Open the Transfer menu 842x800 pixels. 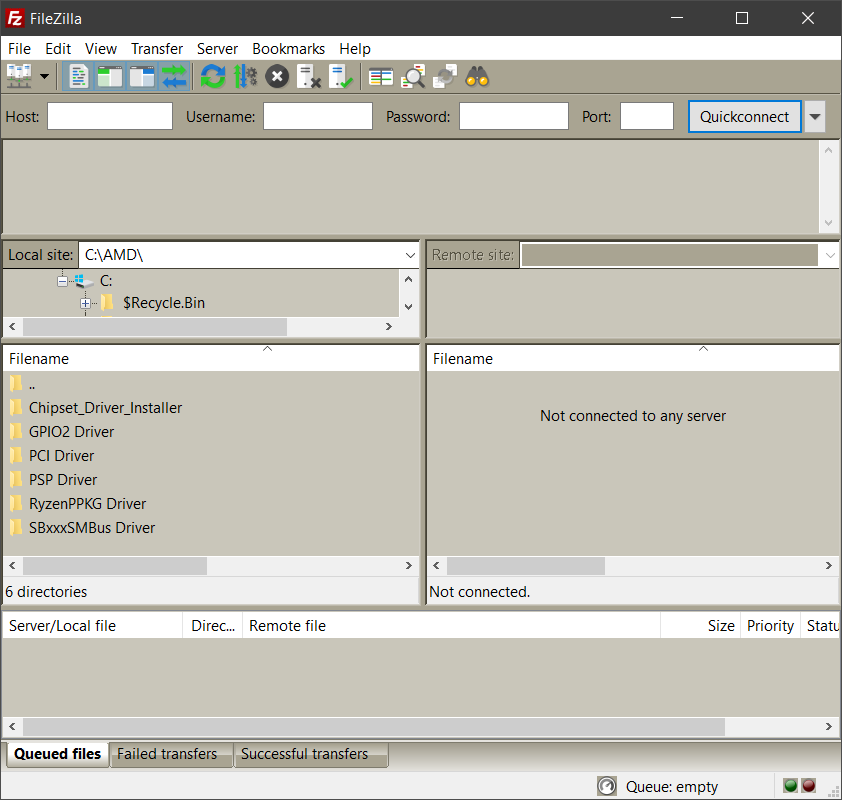pyautogui.click(x=157, y=49)
